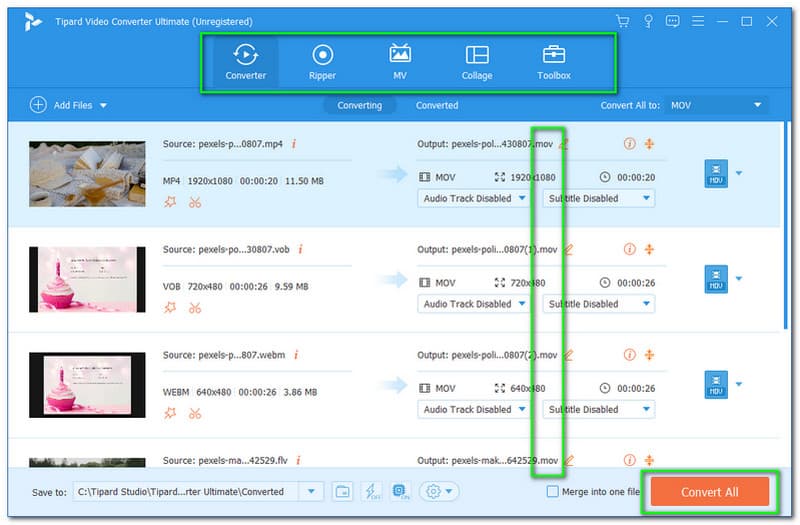Image resolution: width=800 pixels, height=525 pixels.
Task: Expand Subtitle Disabled dropdown for WEBM video
Action: 599,409
